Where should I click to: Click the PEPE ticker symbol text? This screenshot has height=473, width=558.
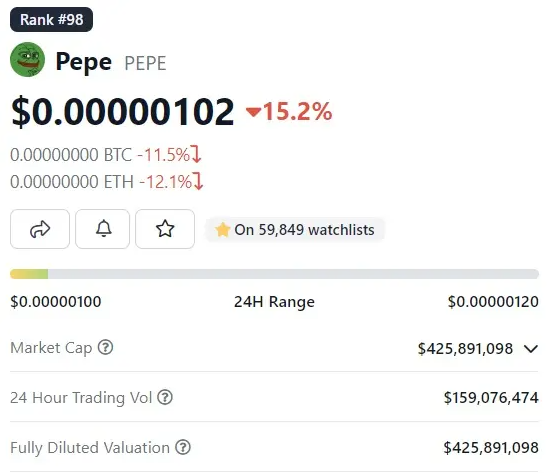click(x=145, y=63)
